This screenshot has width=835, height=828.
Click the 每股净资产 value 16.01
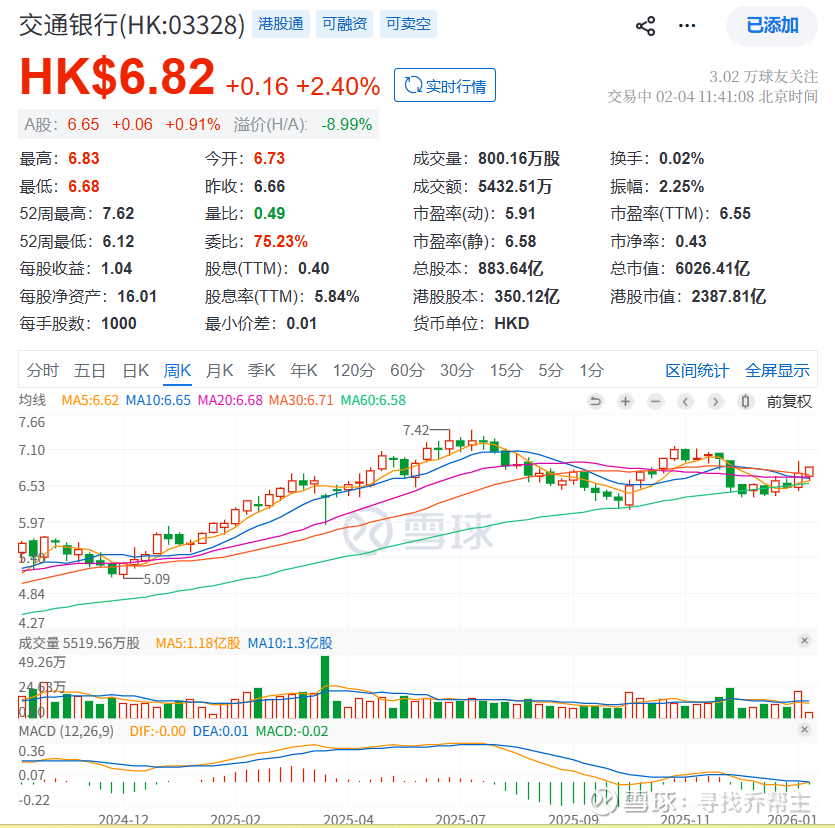[x=137, y=296]
